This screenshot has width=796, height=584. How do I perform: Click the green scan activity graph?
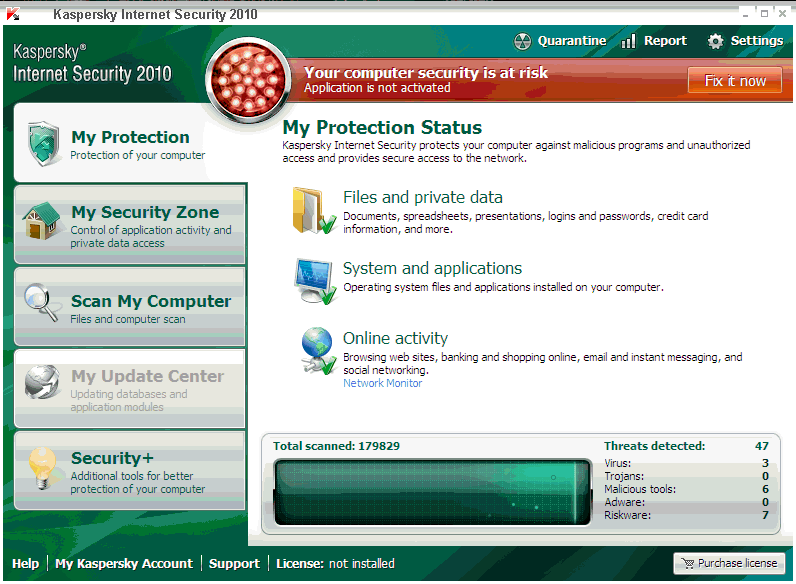tap(432, 489)
